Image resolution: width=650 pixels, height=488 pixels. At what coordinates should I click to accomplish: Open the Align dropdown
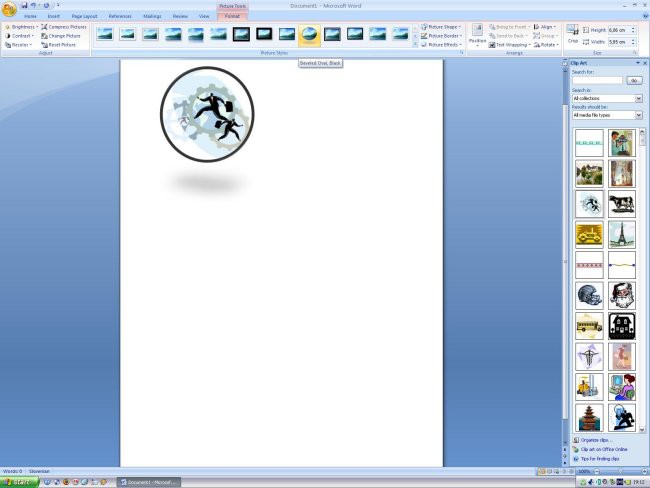pyautogui.click(x=545, y=27)
